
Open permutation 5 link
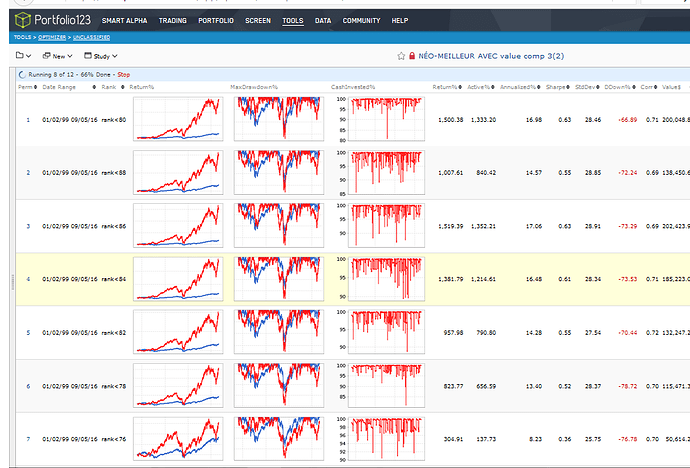28,333
